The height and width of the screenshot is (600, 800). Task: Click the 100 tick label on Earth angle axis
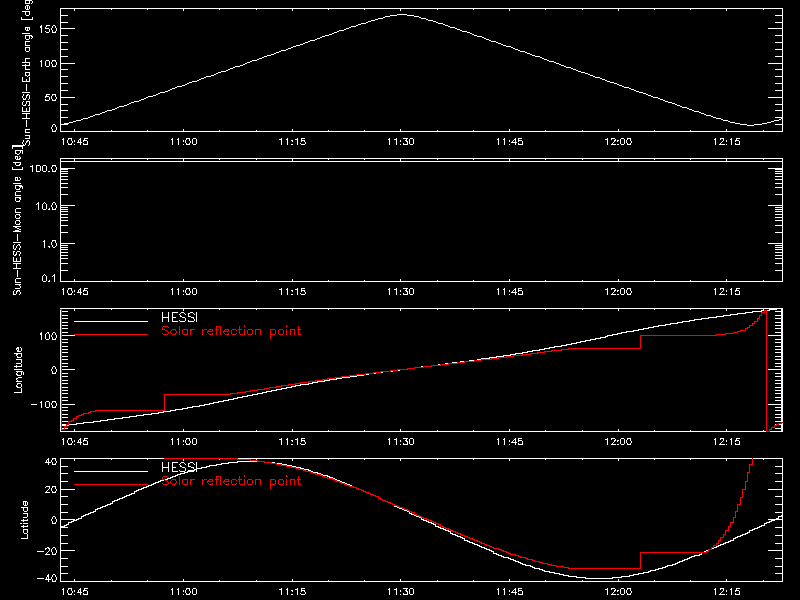[x=48, y=64]
